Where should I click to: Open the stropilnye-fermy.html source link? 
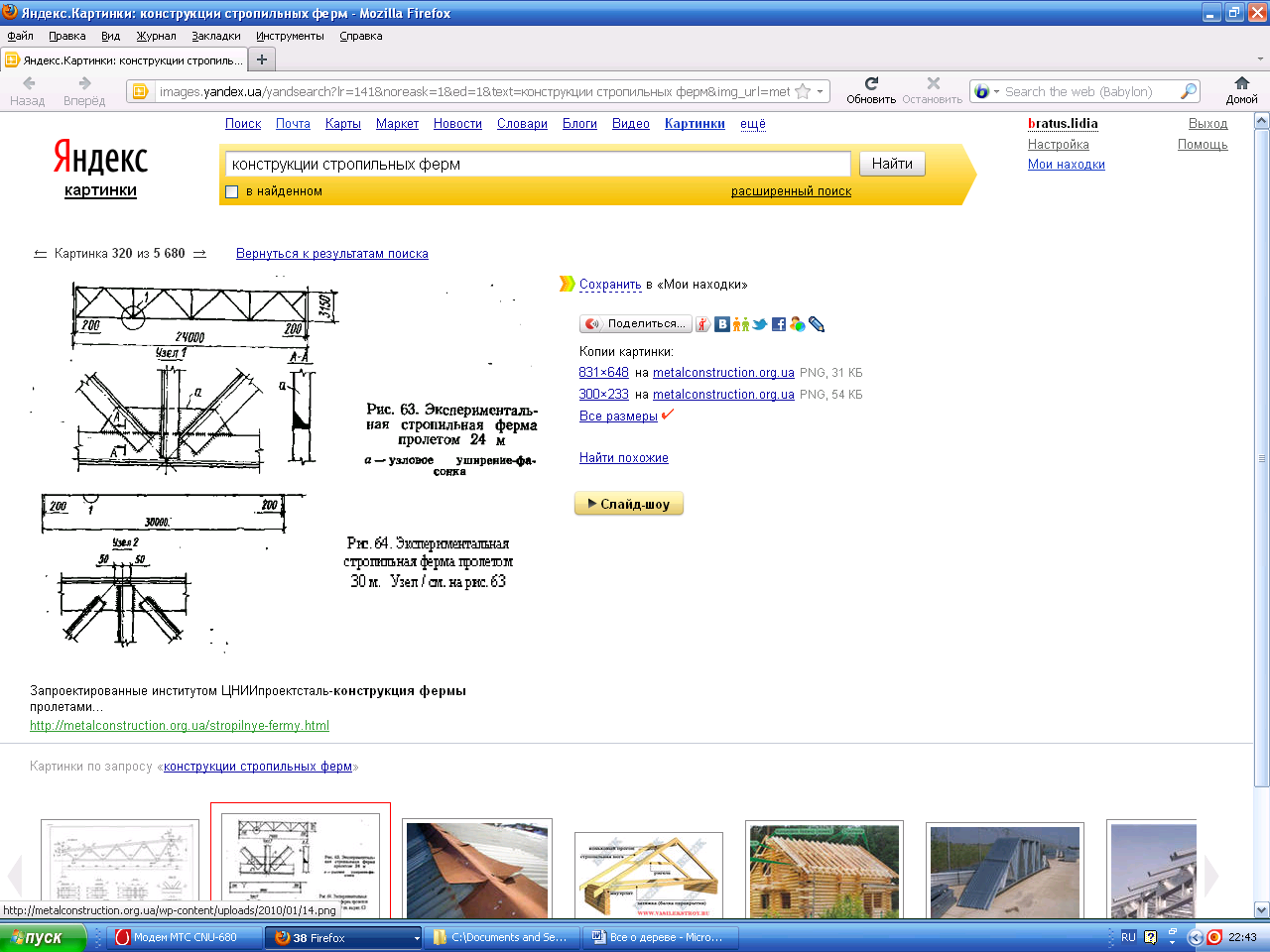[180, 726]
